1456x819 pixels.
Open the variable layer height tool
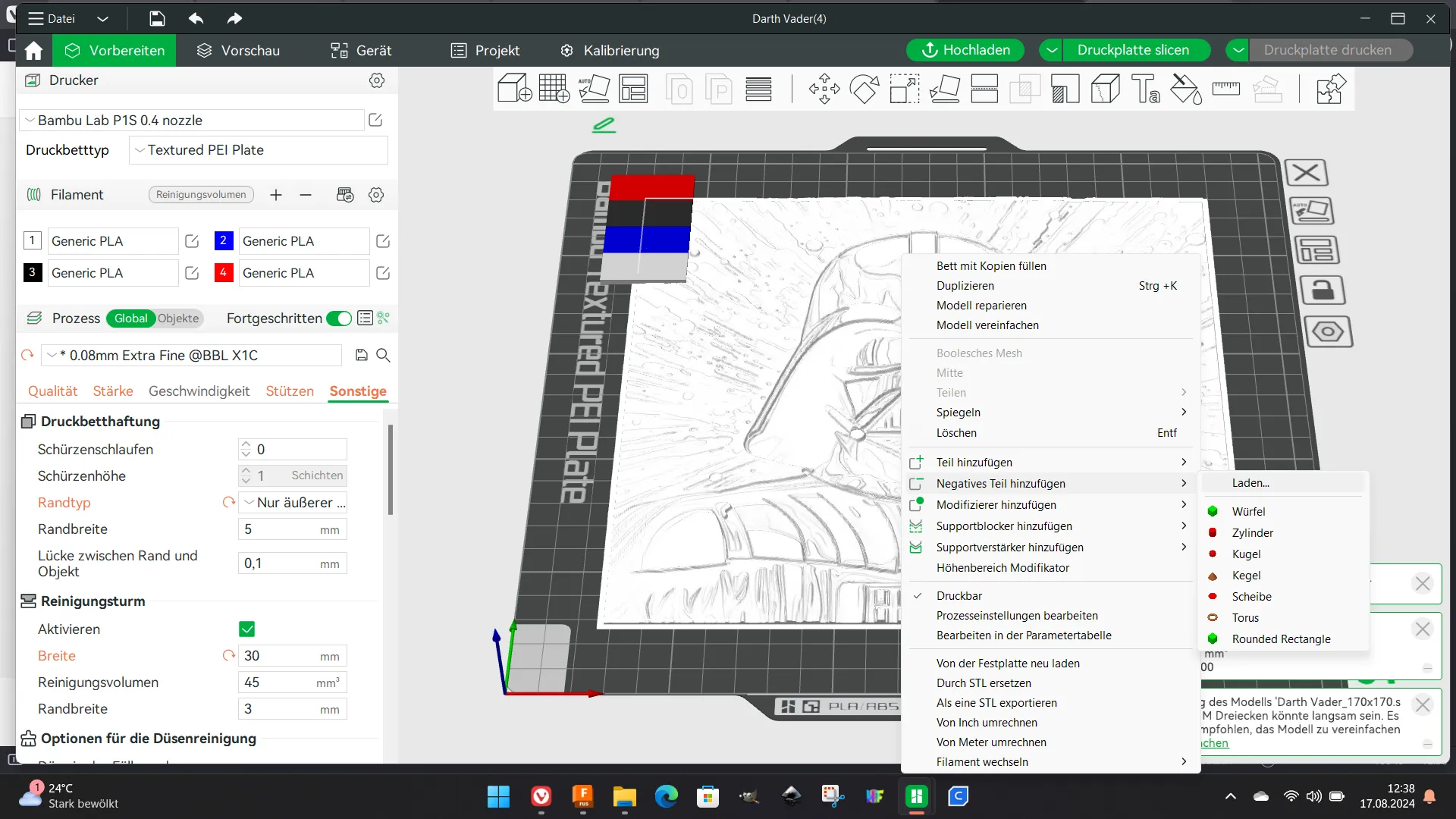tap(758, 89)
